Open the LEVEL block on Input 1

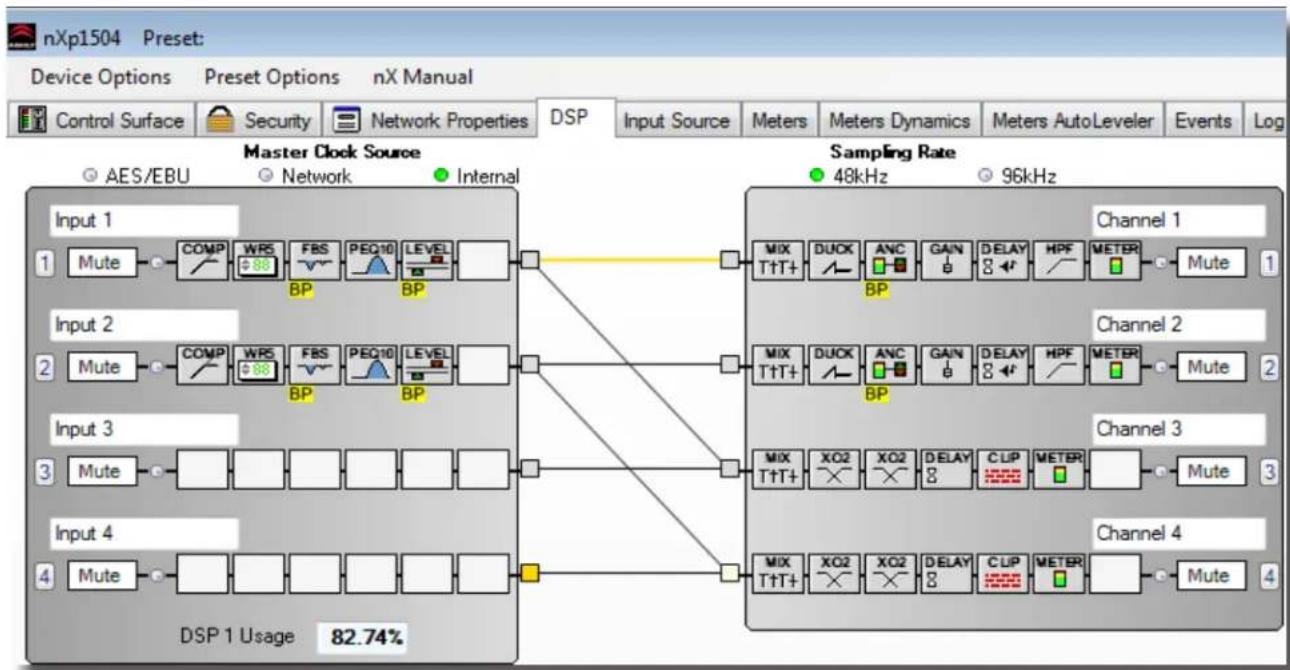(429, 261)
